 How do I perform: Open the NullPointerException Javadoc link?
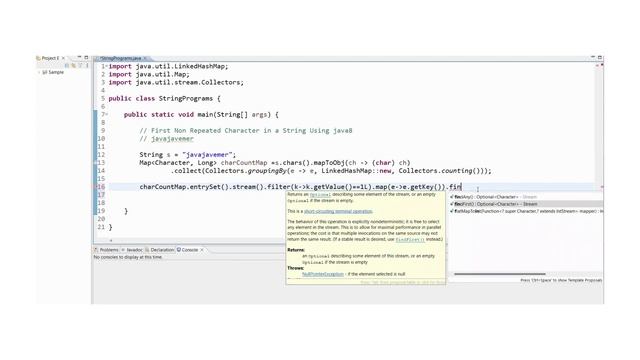[x=323, y=274]
